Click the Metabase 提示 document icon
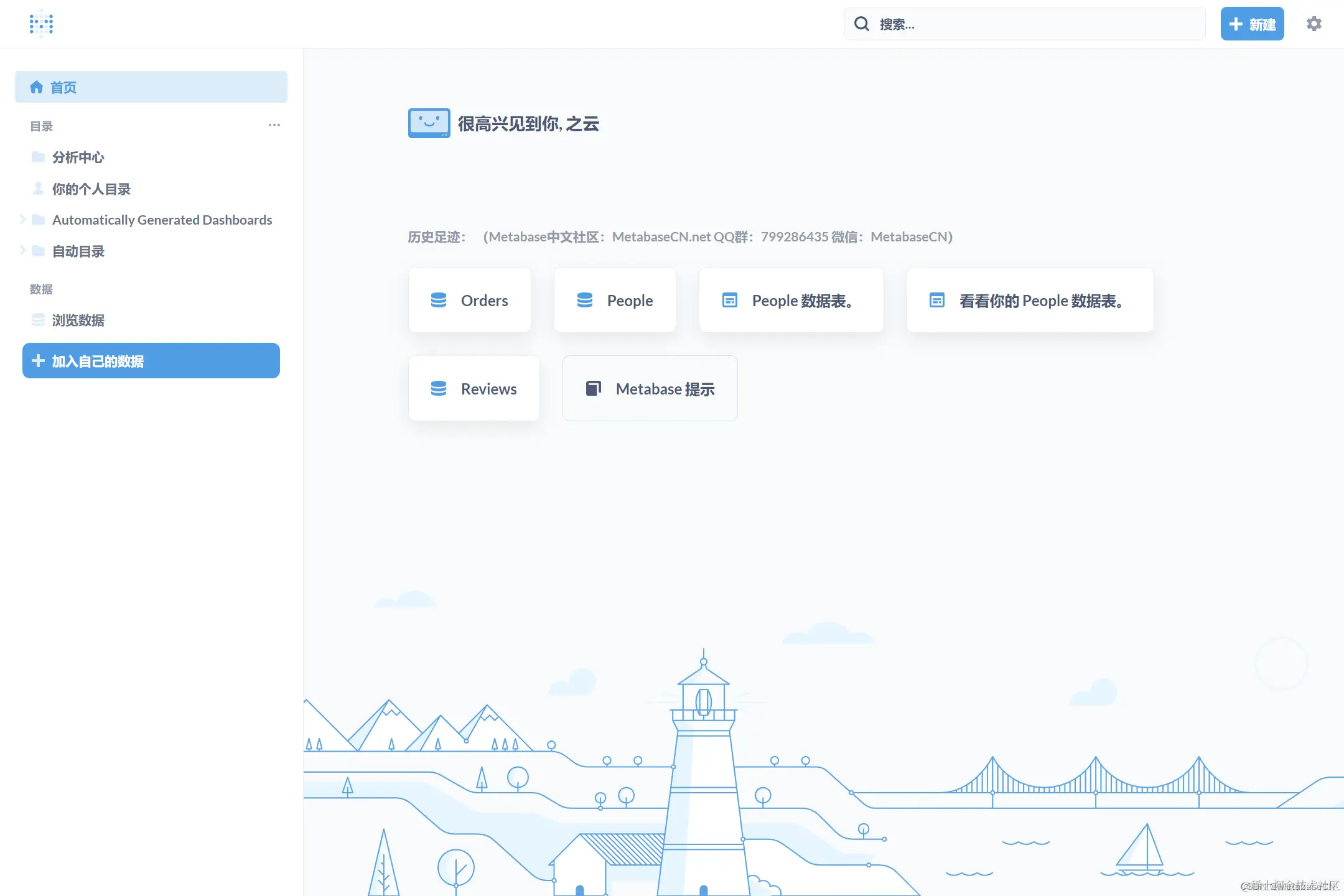This screenshot has width=1344, height=896. pos(593,389)
